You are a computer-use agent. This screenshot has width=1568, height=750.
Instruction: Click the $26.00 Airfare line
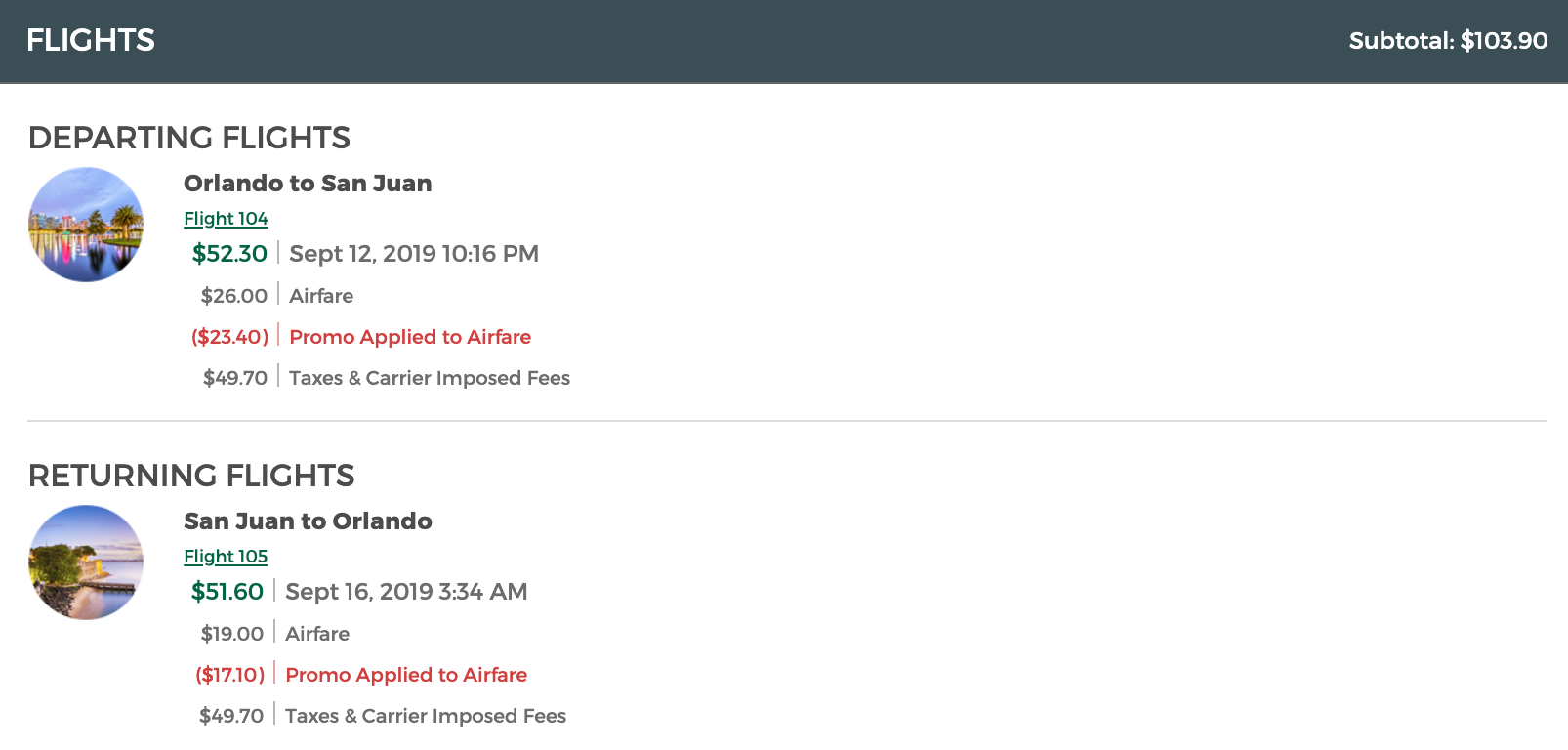coord(321,296)
